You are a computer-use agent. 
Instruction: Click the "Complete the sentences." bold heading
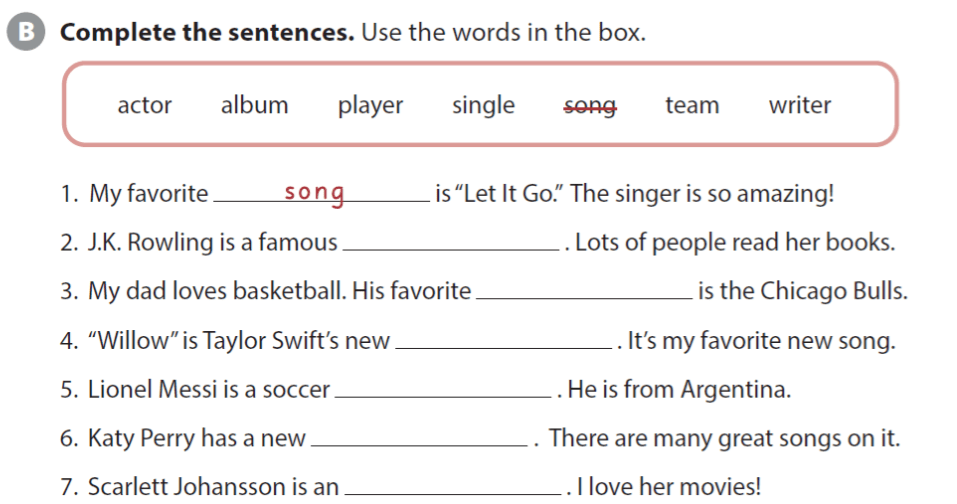207,32
